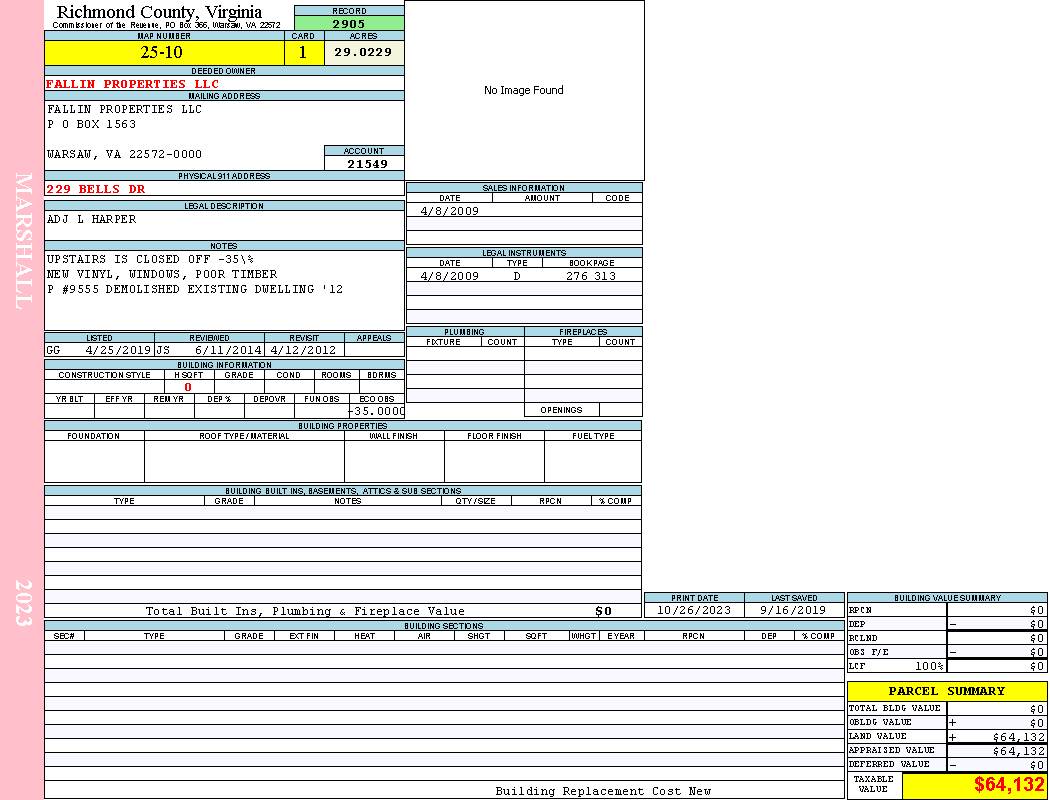Screen dimensions: 1050x800
Task: Select the yellow map number 25-10 field
Action: click(161, 53)
